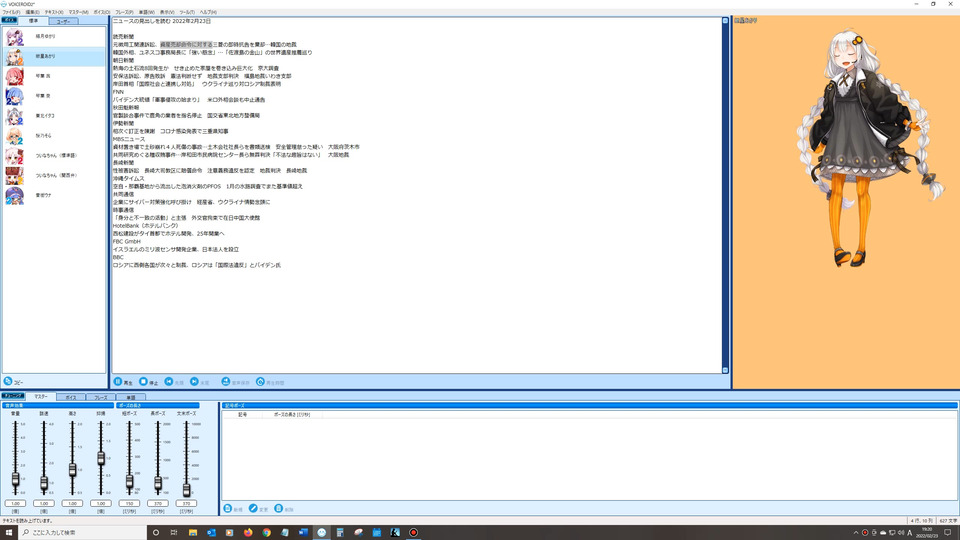Open the テキスト(X) menu

click(54, 12)
